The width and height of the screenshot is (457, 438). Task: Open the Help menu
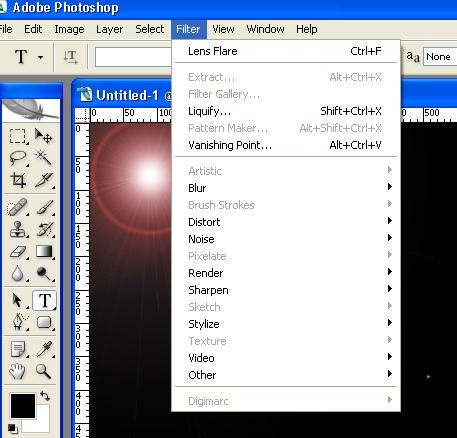(307, 29)
